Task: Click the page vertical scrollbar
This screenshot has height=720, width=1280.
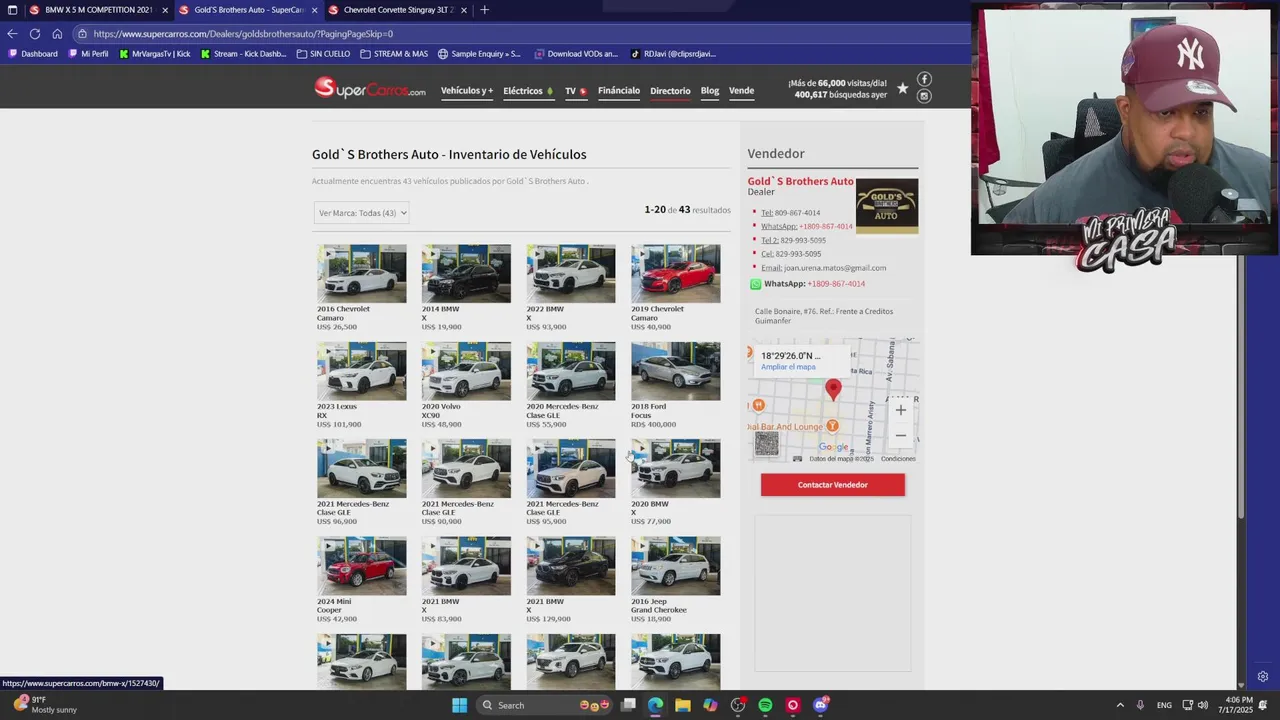Action: pyautogui.click(x=1241, y=390)
